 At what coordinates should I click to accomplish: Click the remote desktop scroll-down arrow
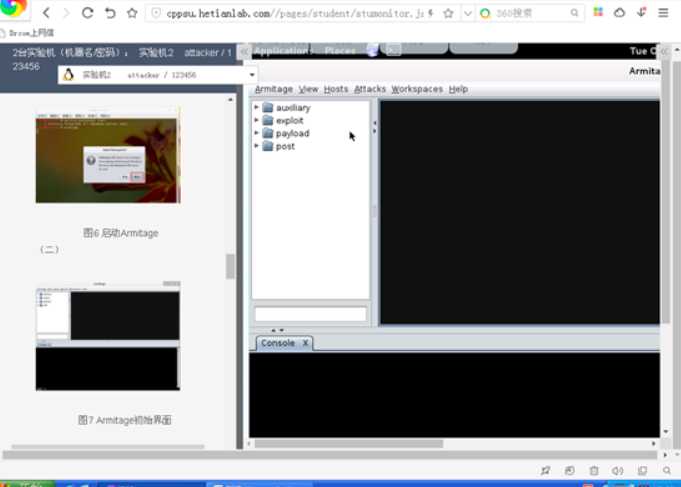(666, 431)
